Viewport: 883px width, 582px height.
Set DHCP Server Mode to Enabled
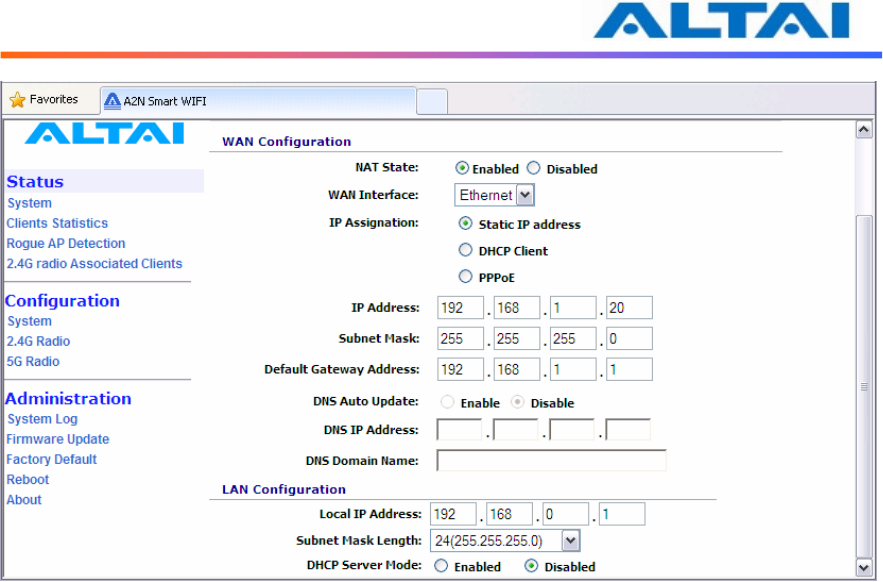[441, 566]
